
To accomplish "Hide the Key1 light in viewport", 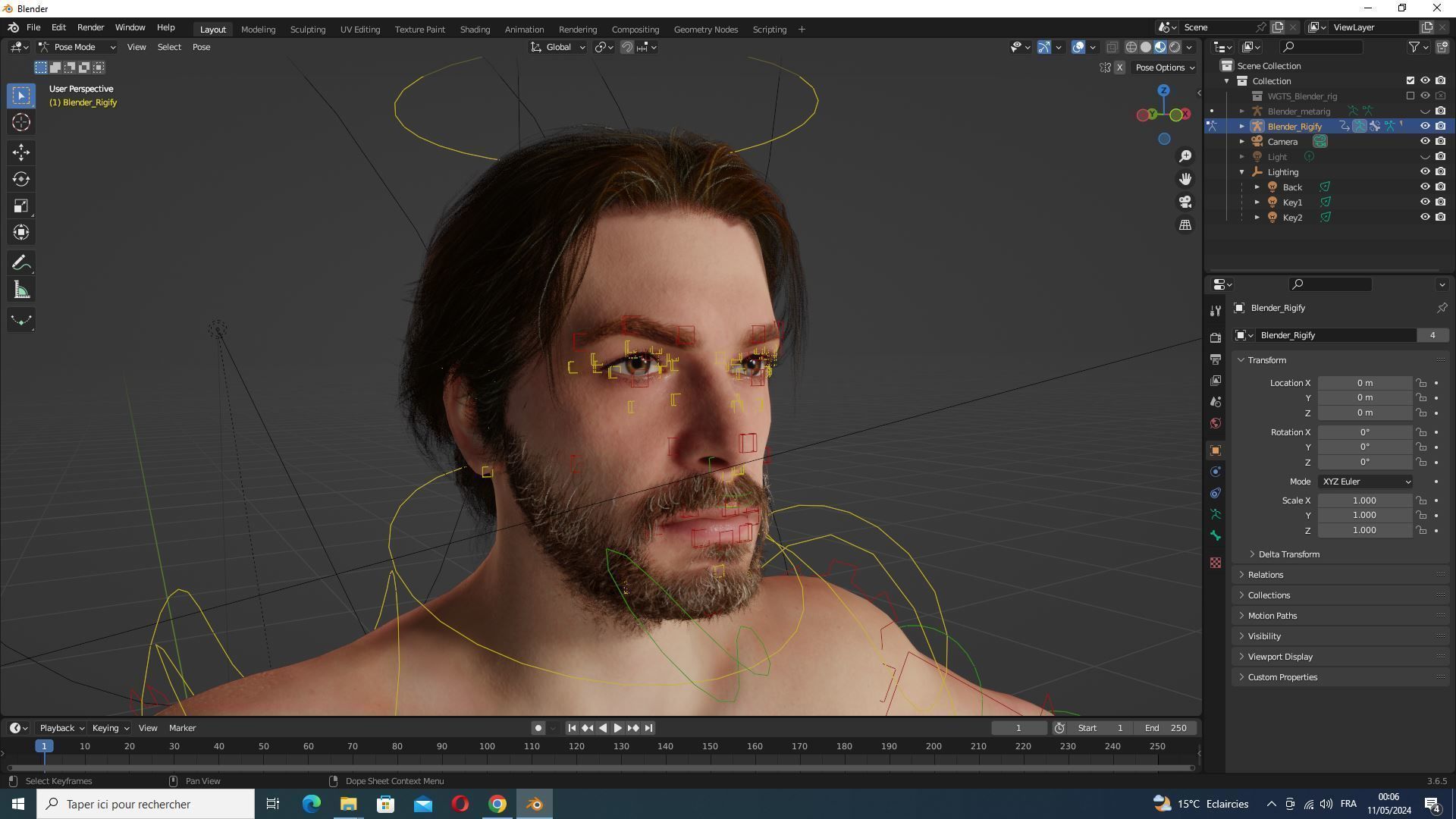I will pos(1425,202).
